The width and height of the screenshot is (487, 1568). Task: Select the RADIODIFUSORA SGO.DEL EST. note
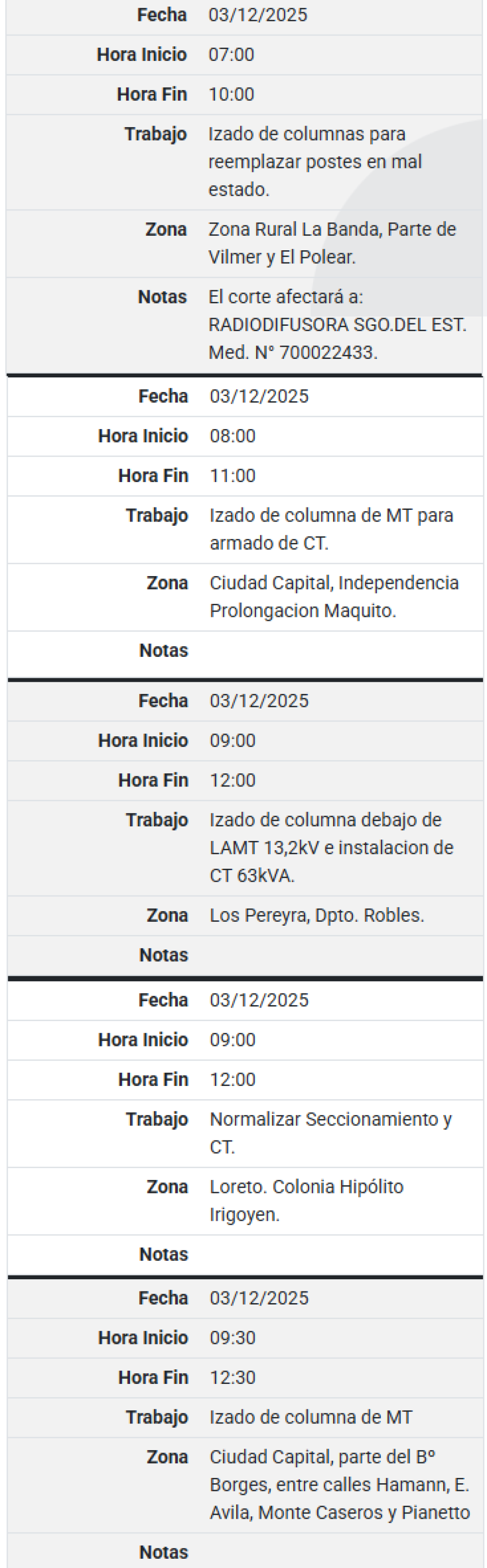pos(337,324)
